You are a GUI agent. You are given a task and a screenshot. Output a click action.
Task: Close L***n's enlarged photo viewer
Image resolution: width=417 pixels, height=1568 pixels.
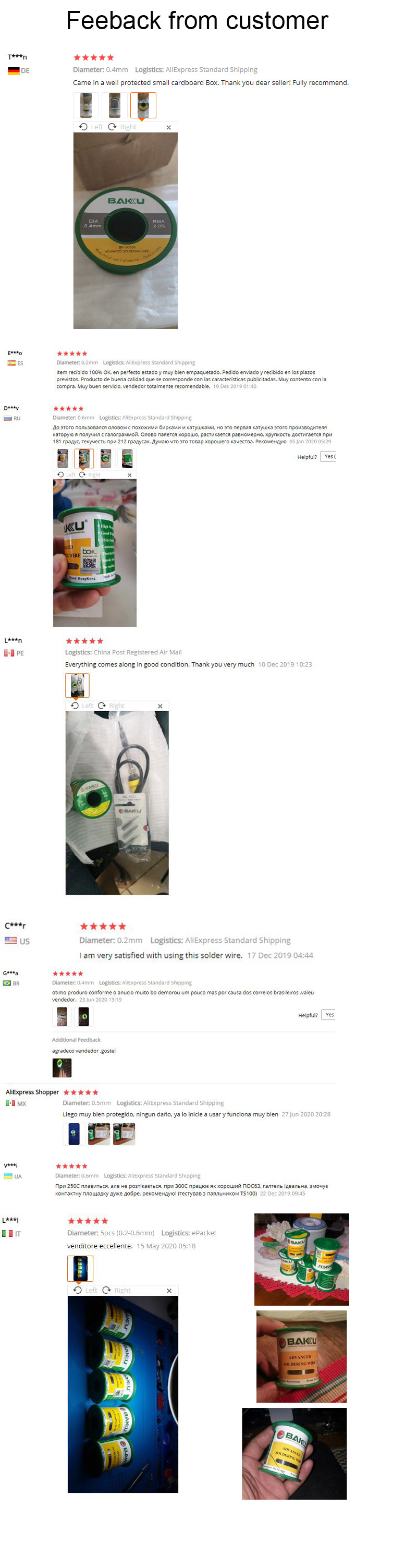click(160, 706)
